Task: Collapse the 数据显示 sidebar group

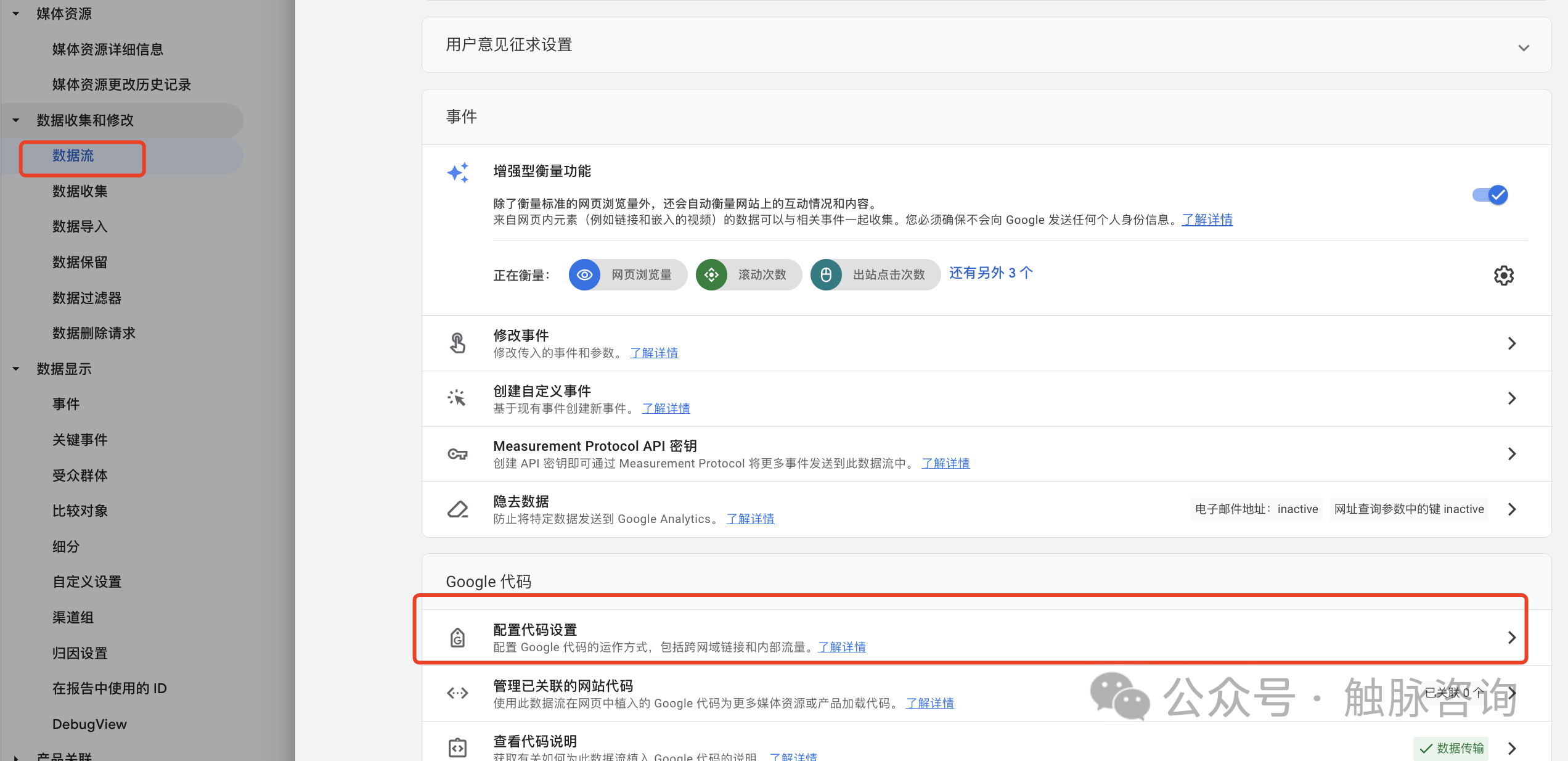Action: [x=16, y=369]
